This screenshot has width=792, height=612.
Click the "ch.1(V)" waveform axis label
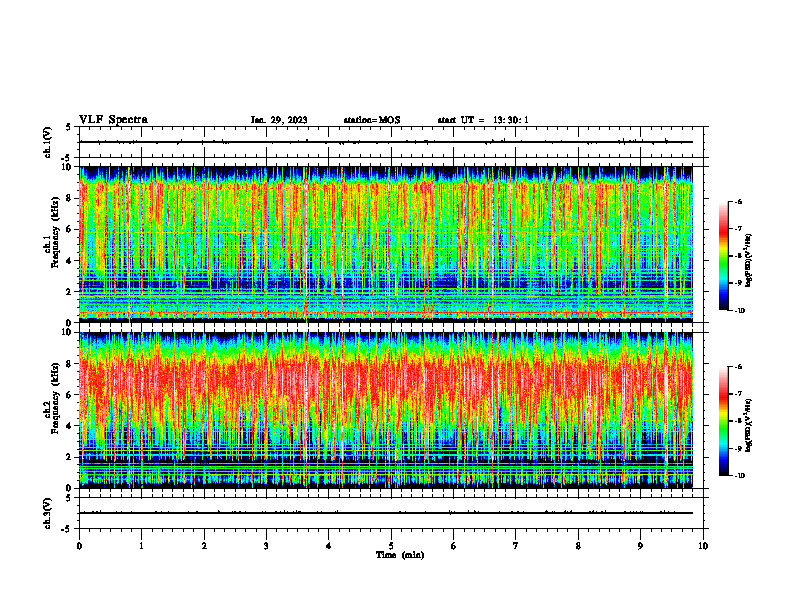click(48, 142)
